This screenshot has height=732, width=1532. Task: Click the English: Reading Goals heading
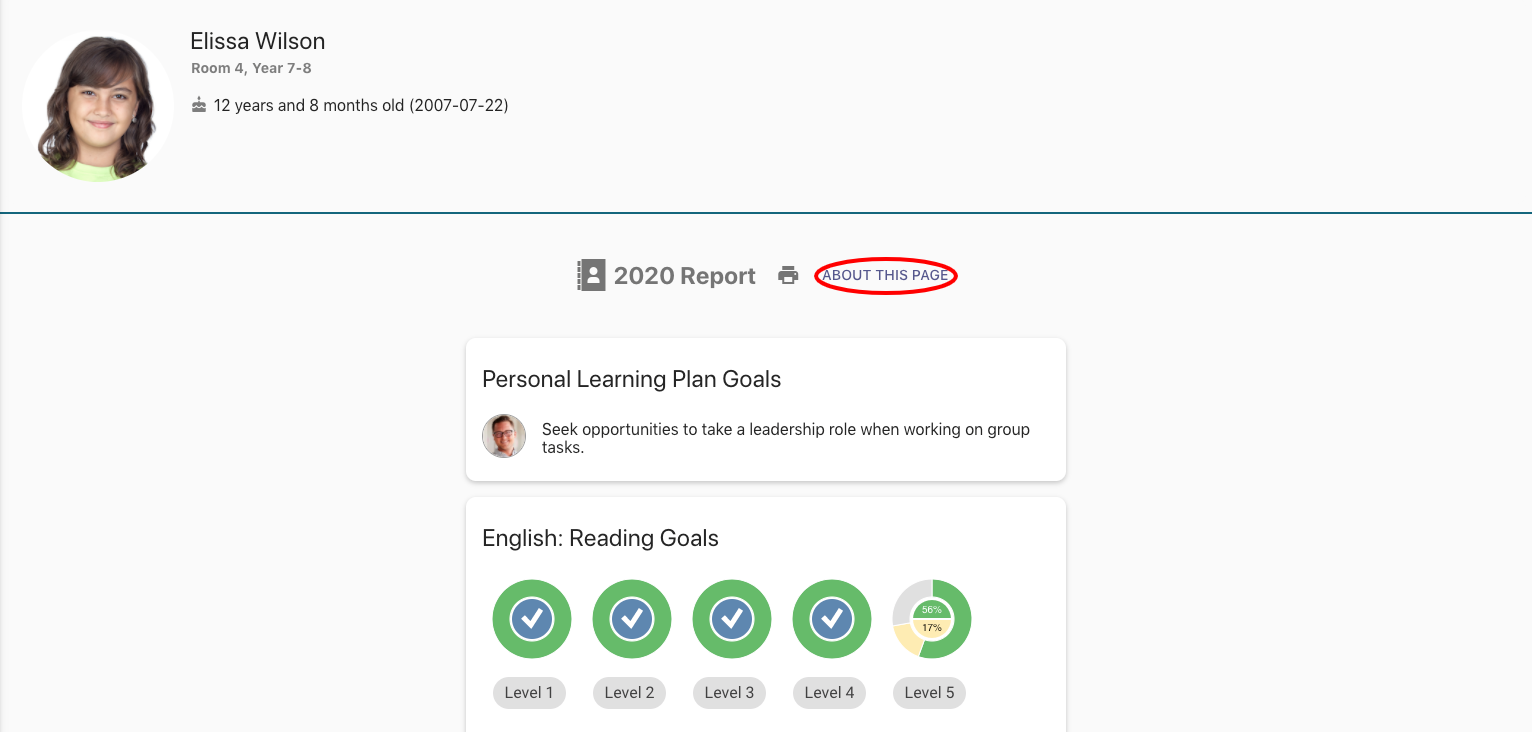600,539
